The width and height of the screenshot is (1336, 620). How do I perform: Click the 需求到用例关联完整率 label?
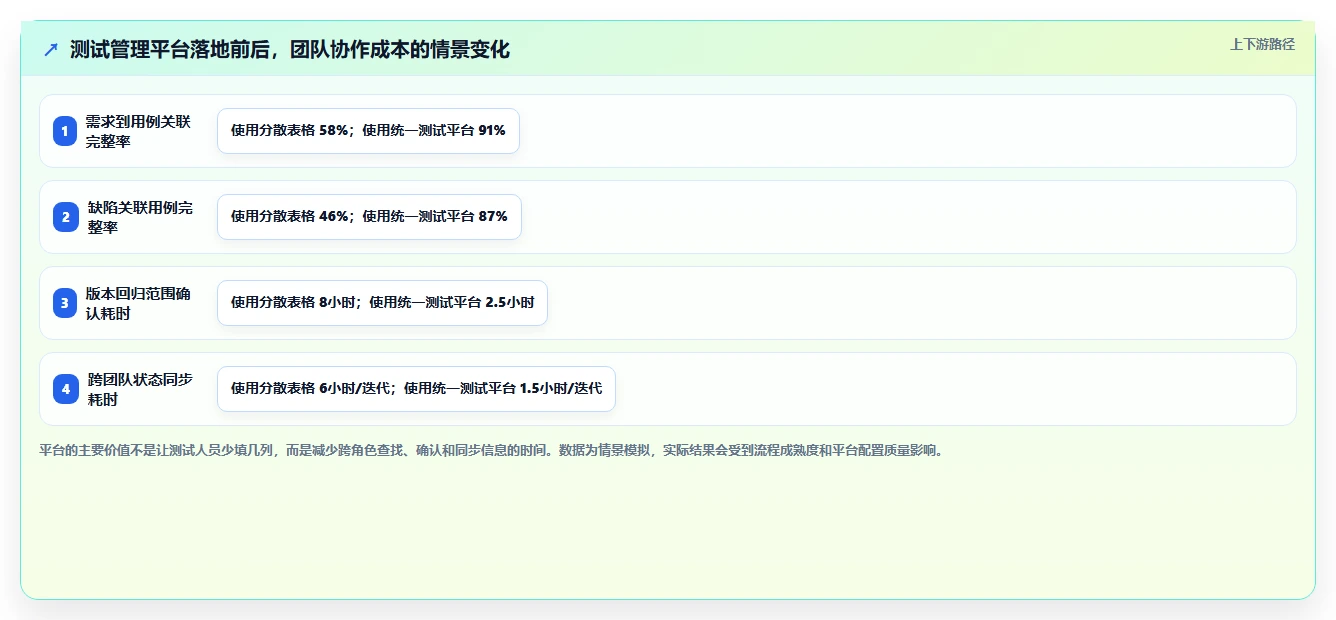point(138,131)
